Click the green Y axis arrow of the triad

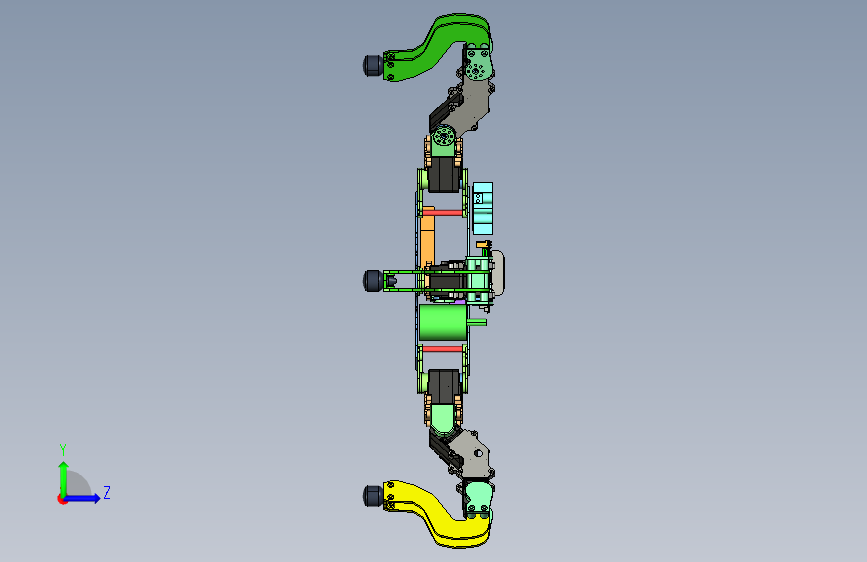pyautogui.click(x=64, y=478)
